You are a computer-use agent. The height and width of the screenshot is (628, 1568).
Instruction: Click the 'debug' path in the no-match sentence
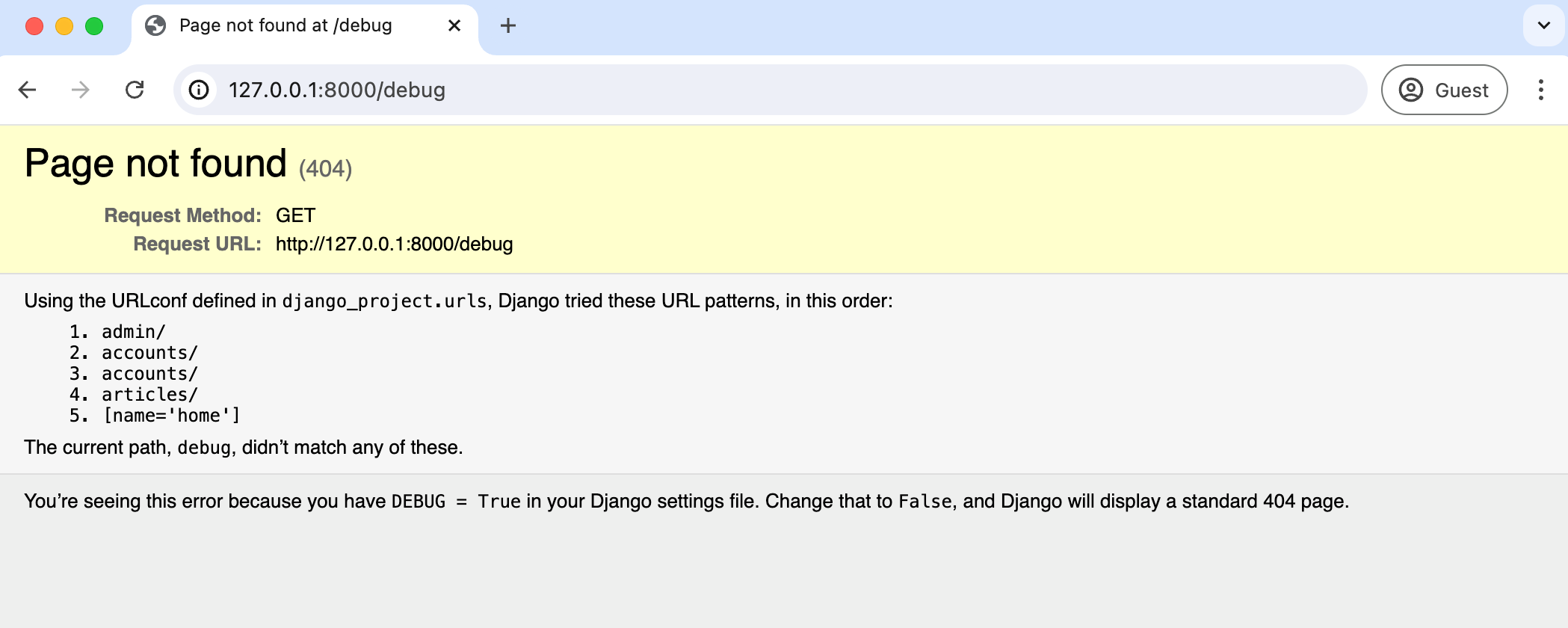coord(204,448)
